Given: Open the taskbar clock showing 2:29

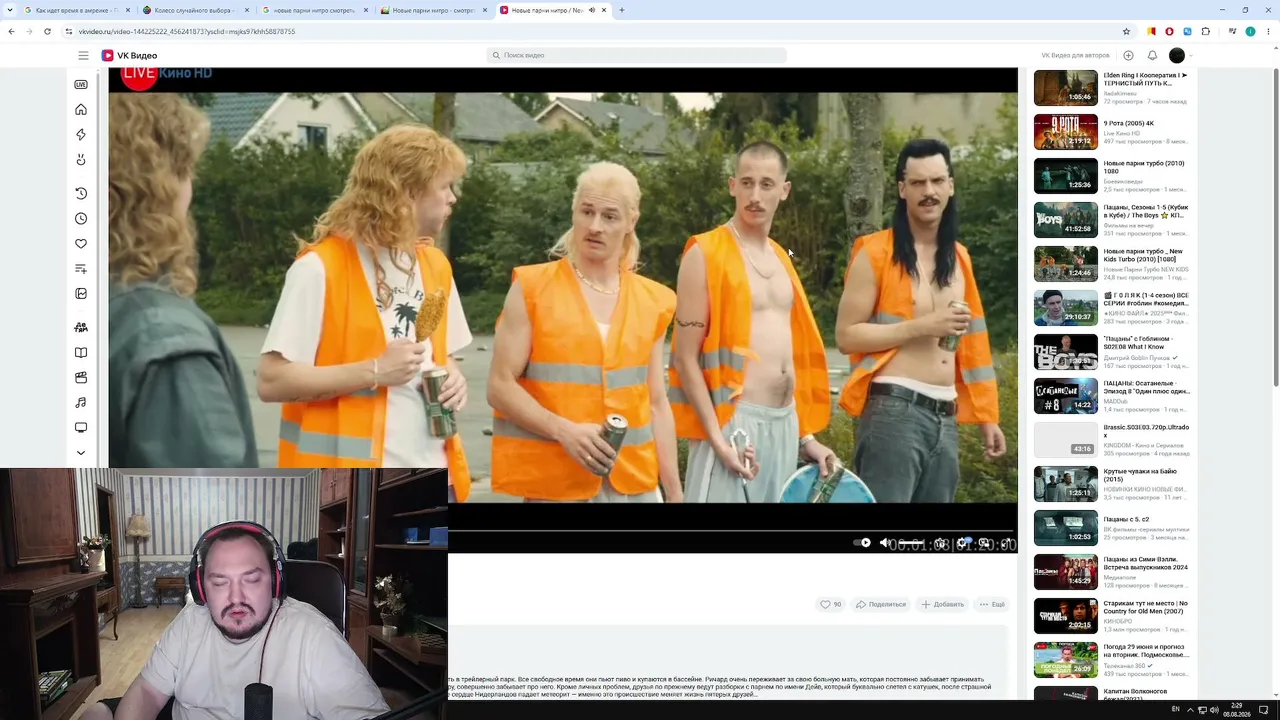Looking at the screenshot, I should coord(1237,710).
